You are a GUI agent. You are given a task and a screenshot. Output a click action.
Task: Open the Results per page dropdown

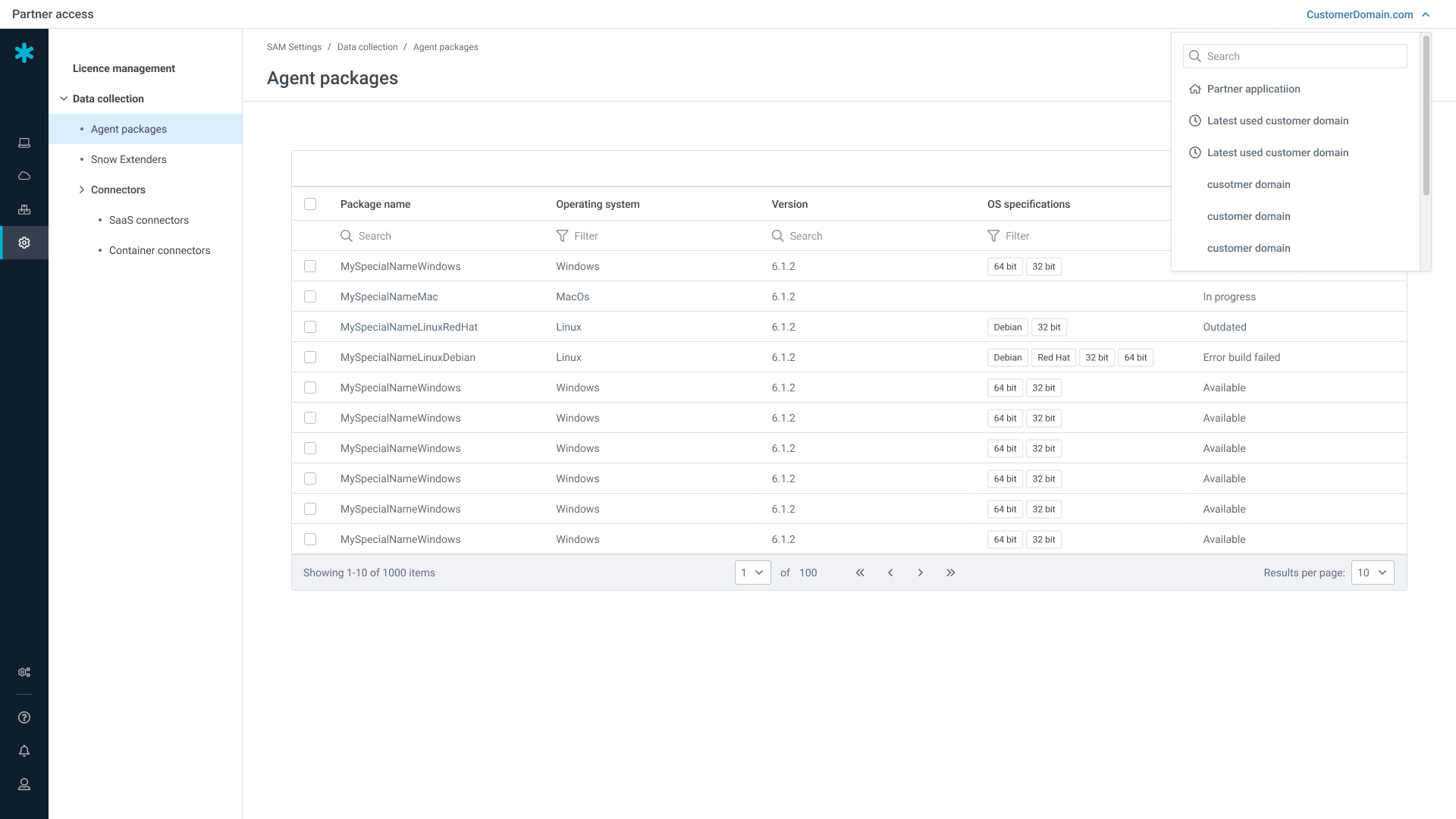1373,573
